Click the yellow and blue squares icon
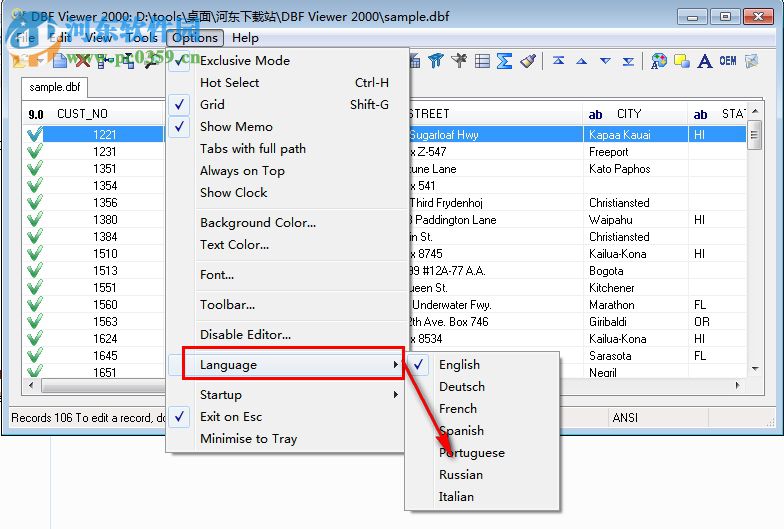The image size is (784, 529). [x=682, y=61]
